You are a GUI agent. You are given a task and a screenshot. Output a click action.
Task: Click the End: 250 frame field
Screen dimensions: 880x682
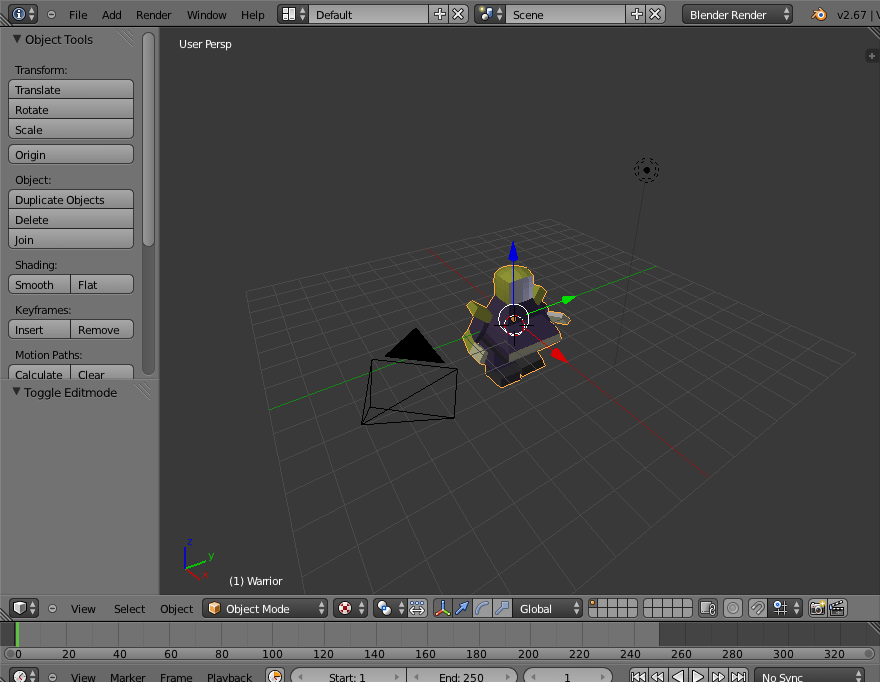pyautogui.click(x=463, y=676)
